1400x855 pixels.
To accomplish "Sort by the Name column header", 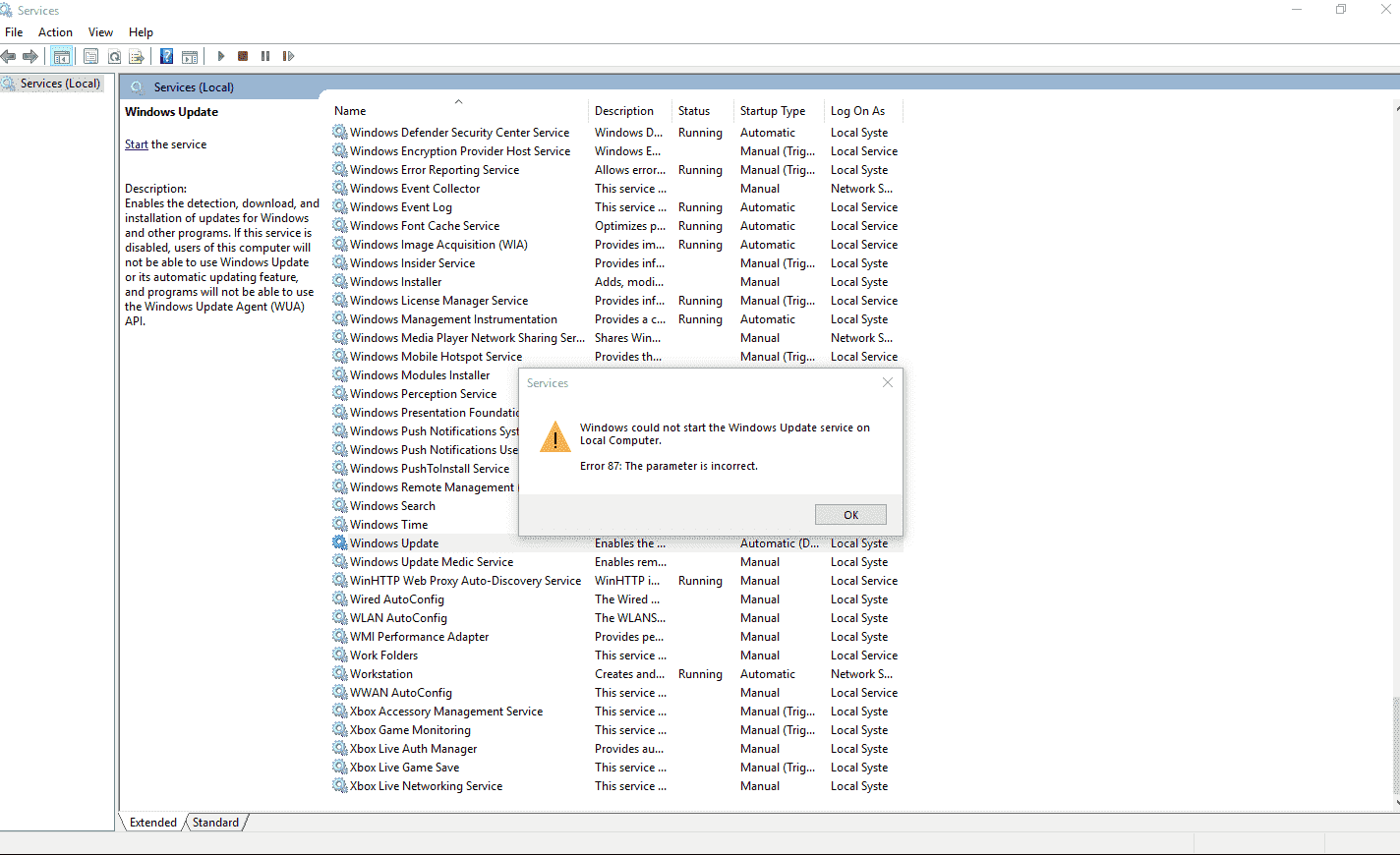I will point(458,111).
